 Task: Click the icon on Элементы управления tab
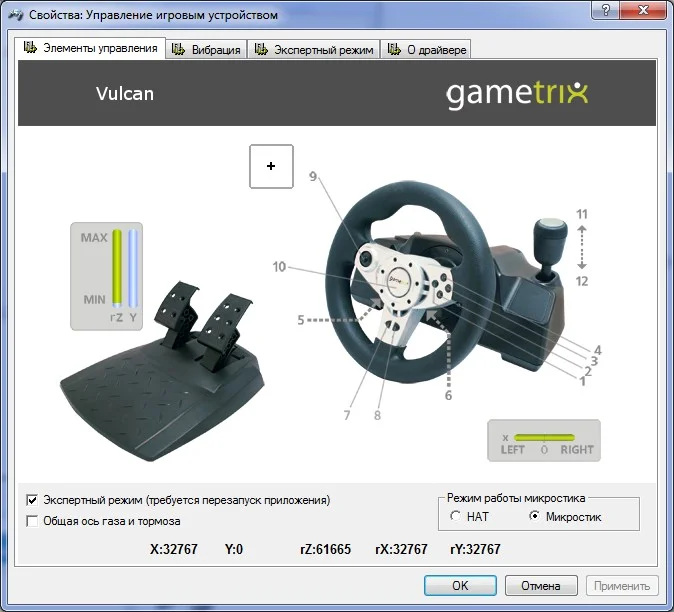click(30, 47)
